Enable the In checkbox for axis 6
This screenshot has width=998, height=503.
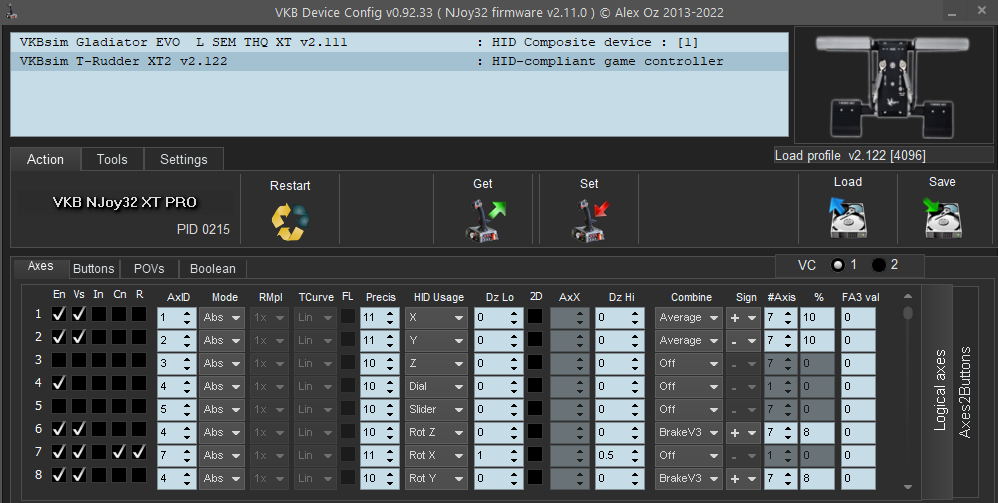coord(99,429)
